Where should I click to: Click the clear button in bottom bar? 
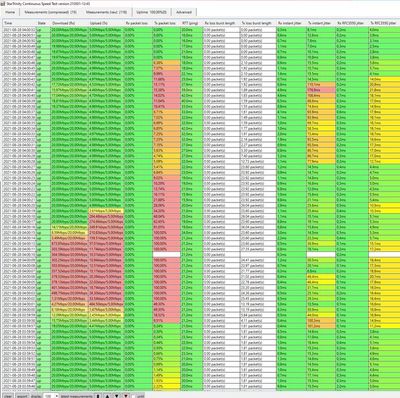[x=8, y=396]
